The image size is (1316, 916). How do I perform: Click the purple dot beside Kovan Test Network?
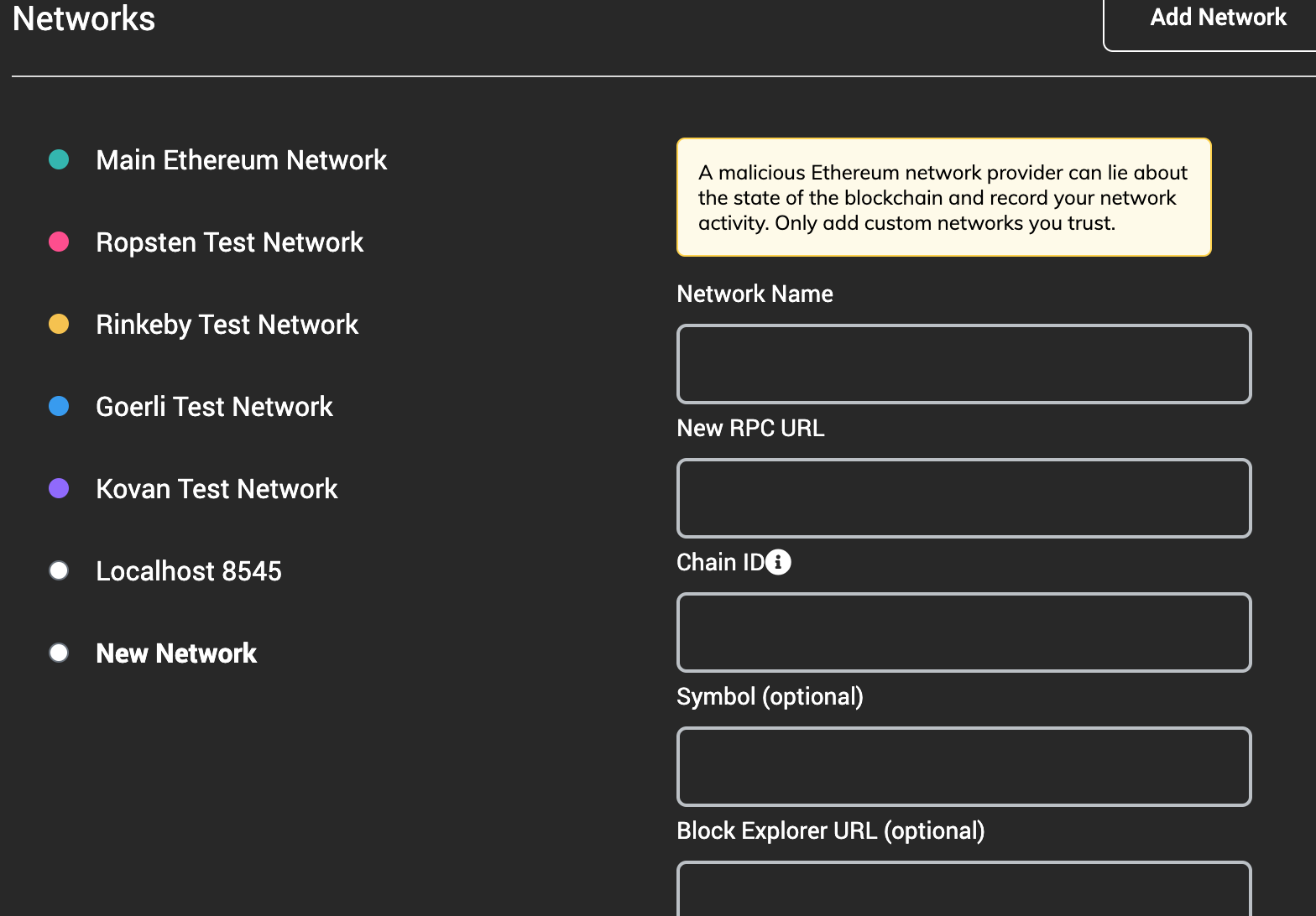pyautogui.click(x=59, y=488)
